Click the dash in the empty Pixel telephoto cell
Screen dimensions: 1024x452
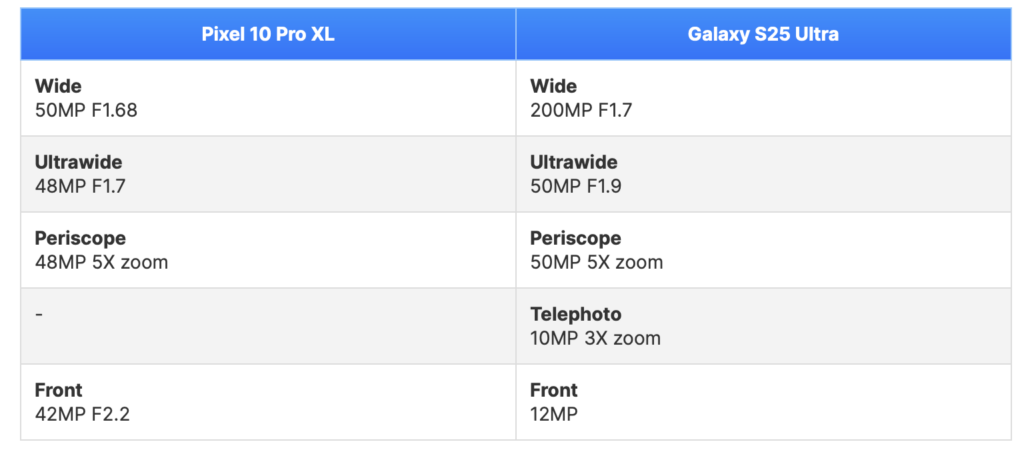point(39,315)
